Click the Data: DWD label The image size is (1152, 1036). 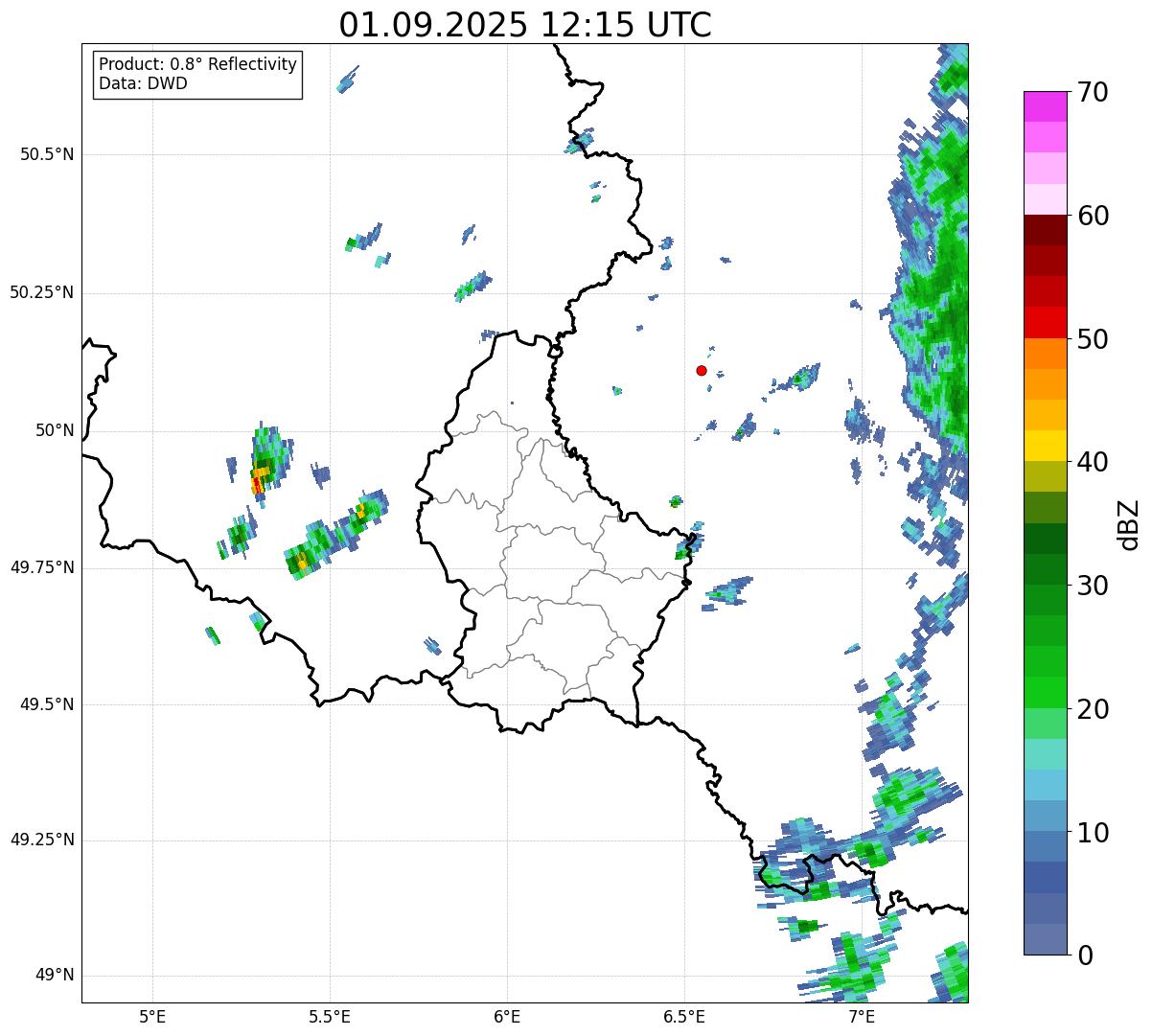click(x=143, y=83)
